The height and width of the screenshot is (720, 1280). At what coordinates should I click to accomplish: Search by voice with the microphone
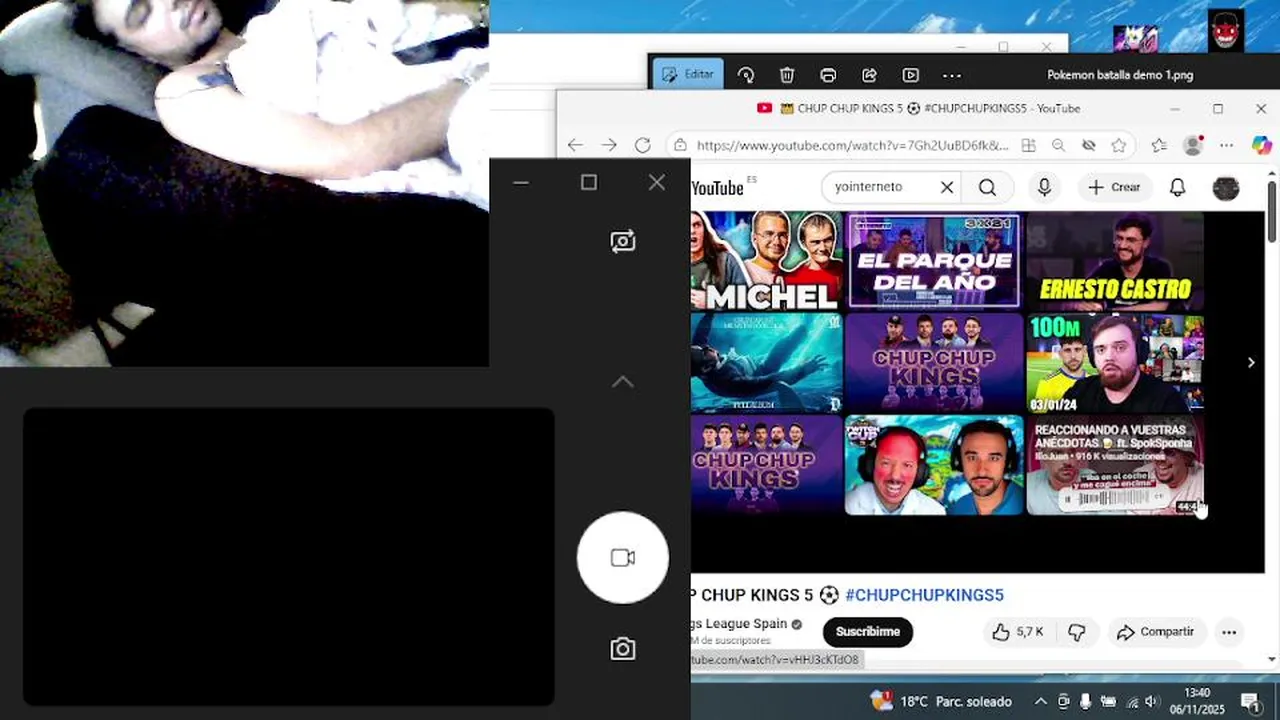coord(1044,187)
